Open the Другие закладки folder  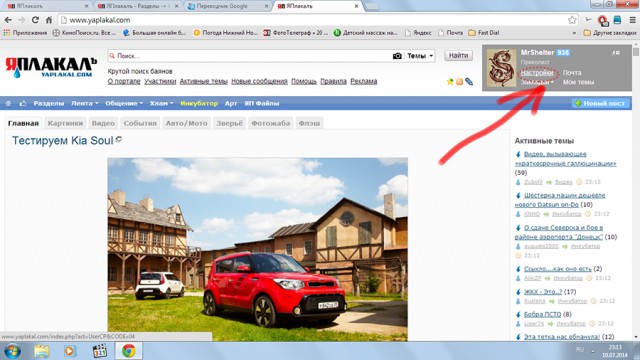(610, 33)
